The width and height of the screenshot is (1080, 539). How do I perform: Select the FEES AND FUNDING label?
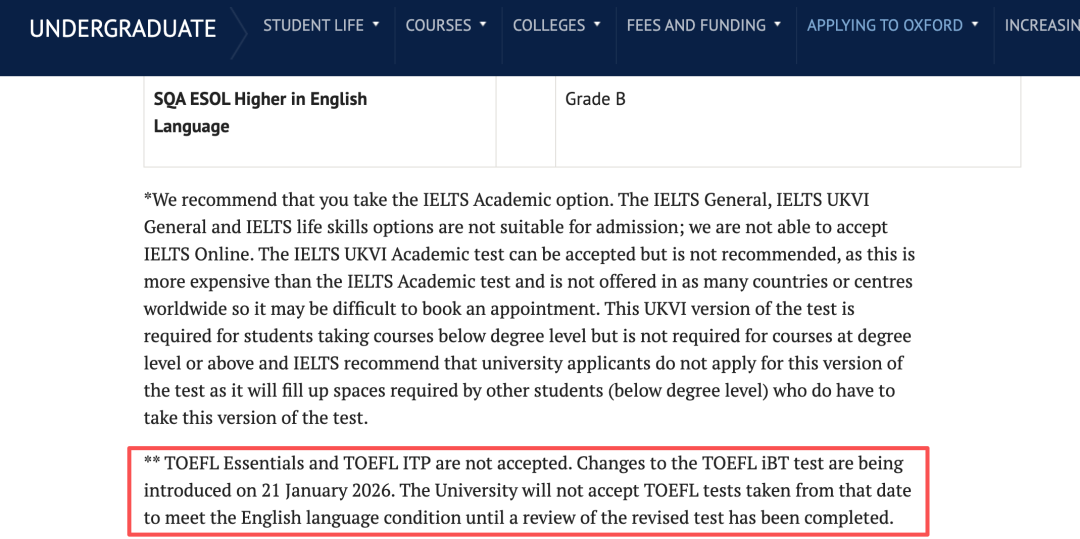(x=696, y=25)
